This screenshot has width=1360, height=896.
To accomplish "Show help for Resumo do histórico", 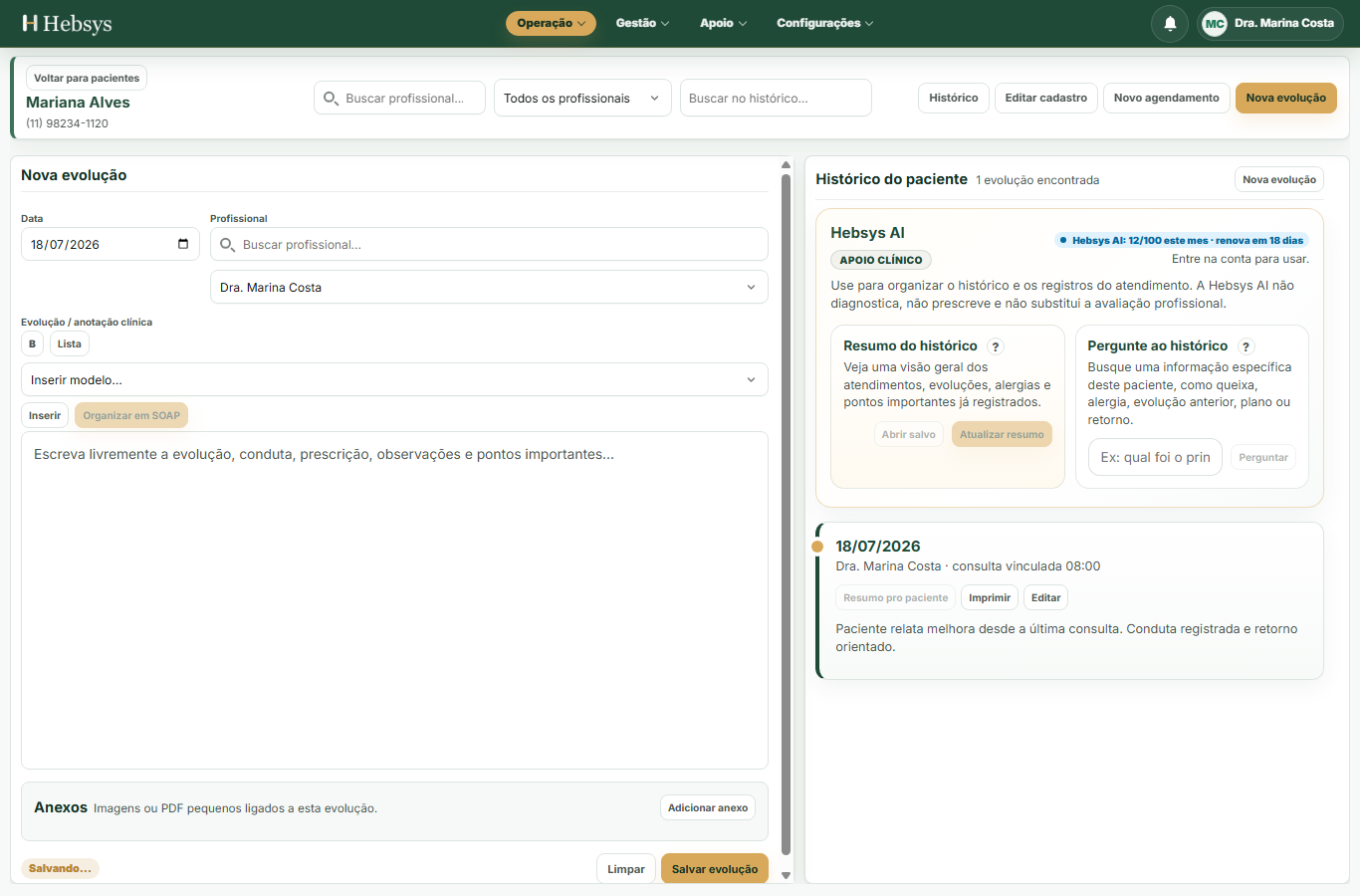I will (x=996, y=346).
